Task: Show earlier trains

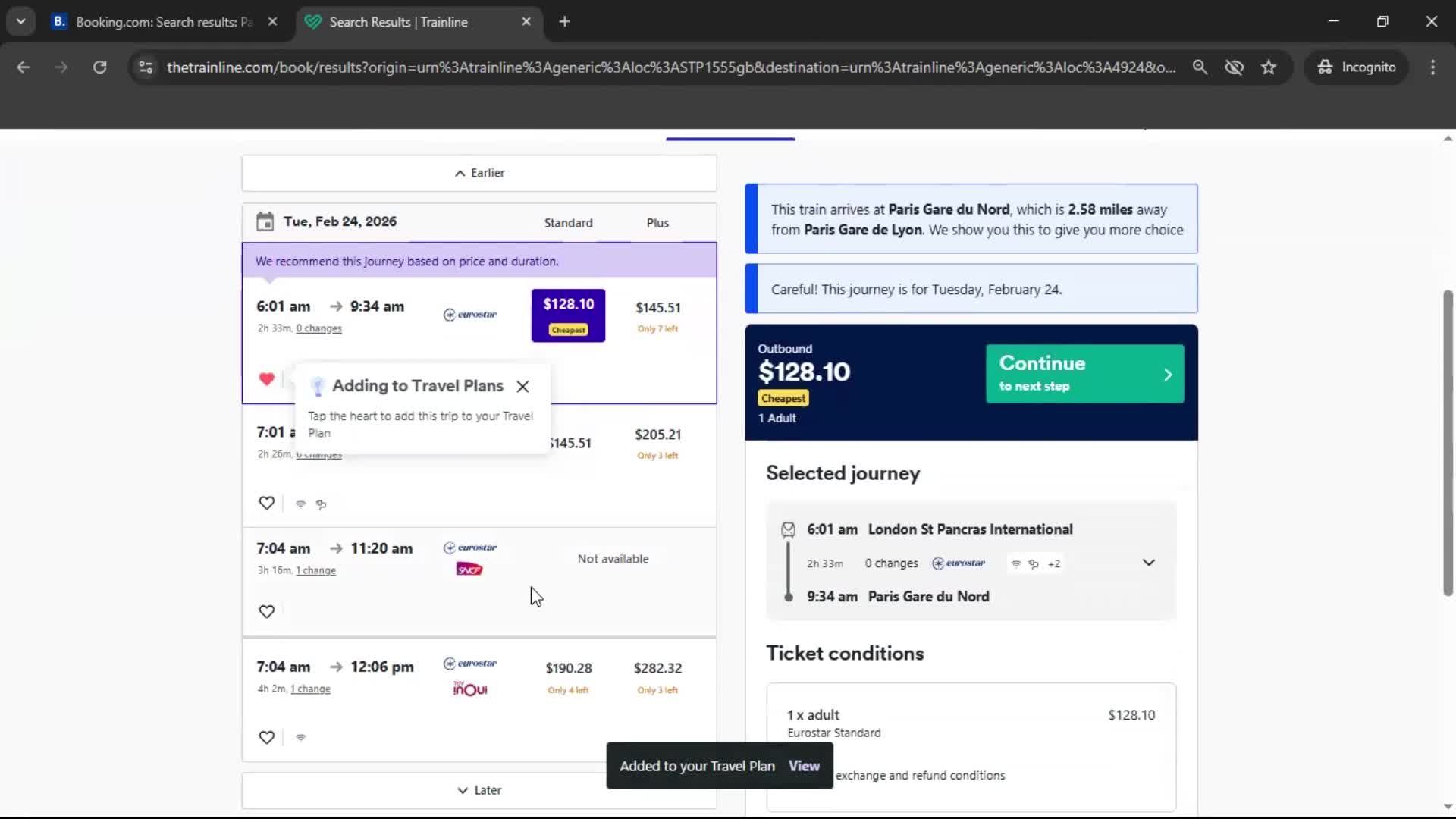Action: pos(479,173)
